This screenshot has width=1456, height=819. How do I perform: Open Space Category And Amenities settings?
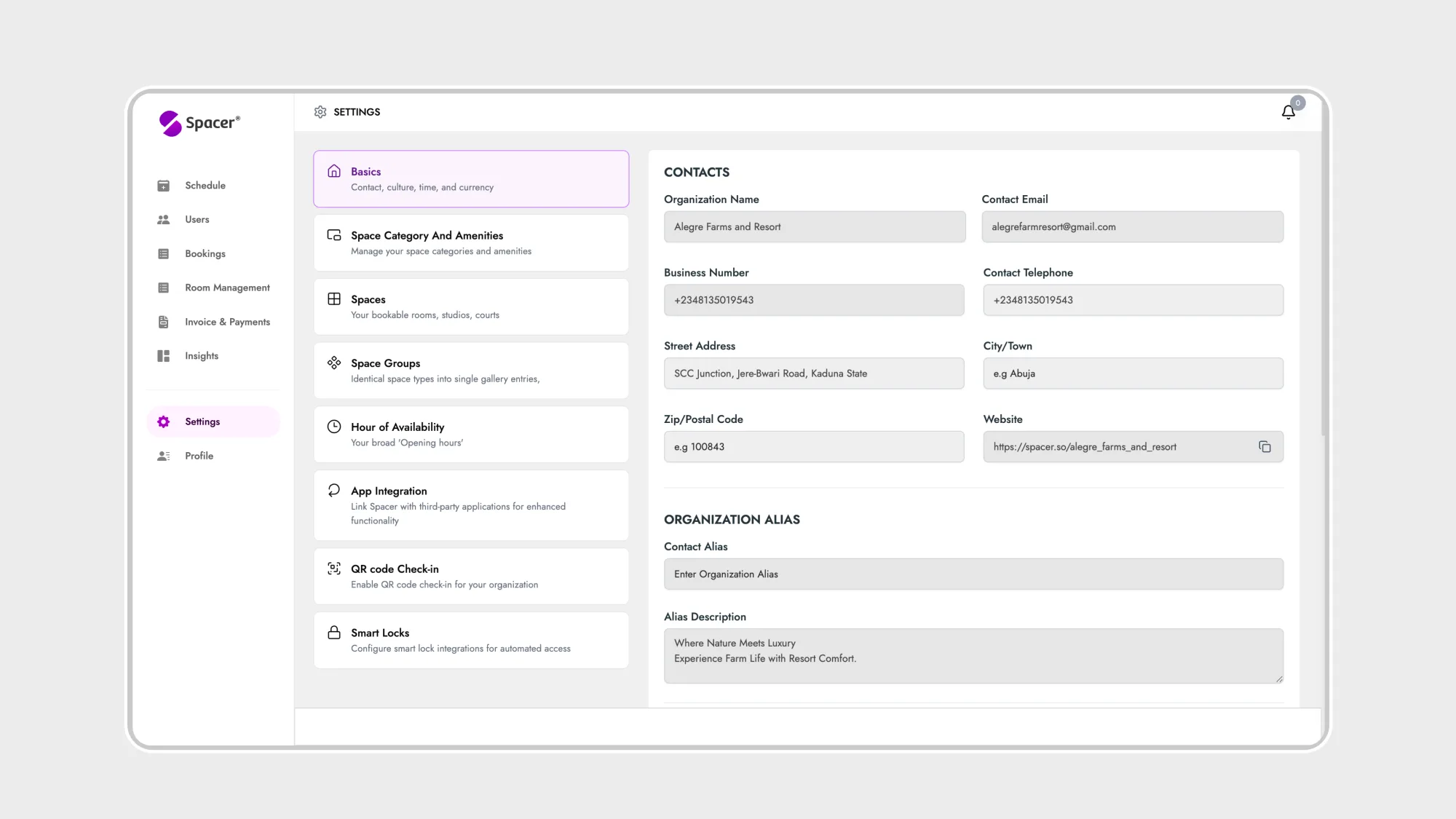(x=471, y=243)
